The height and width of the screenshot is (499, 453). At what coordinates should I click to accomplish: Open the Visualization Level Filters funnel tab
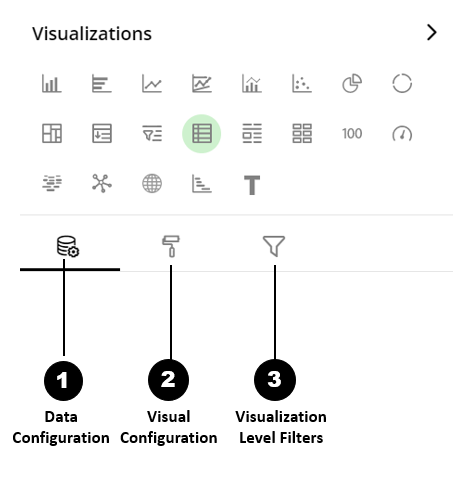coord(274,246)
